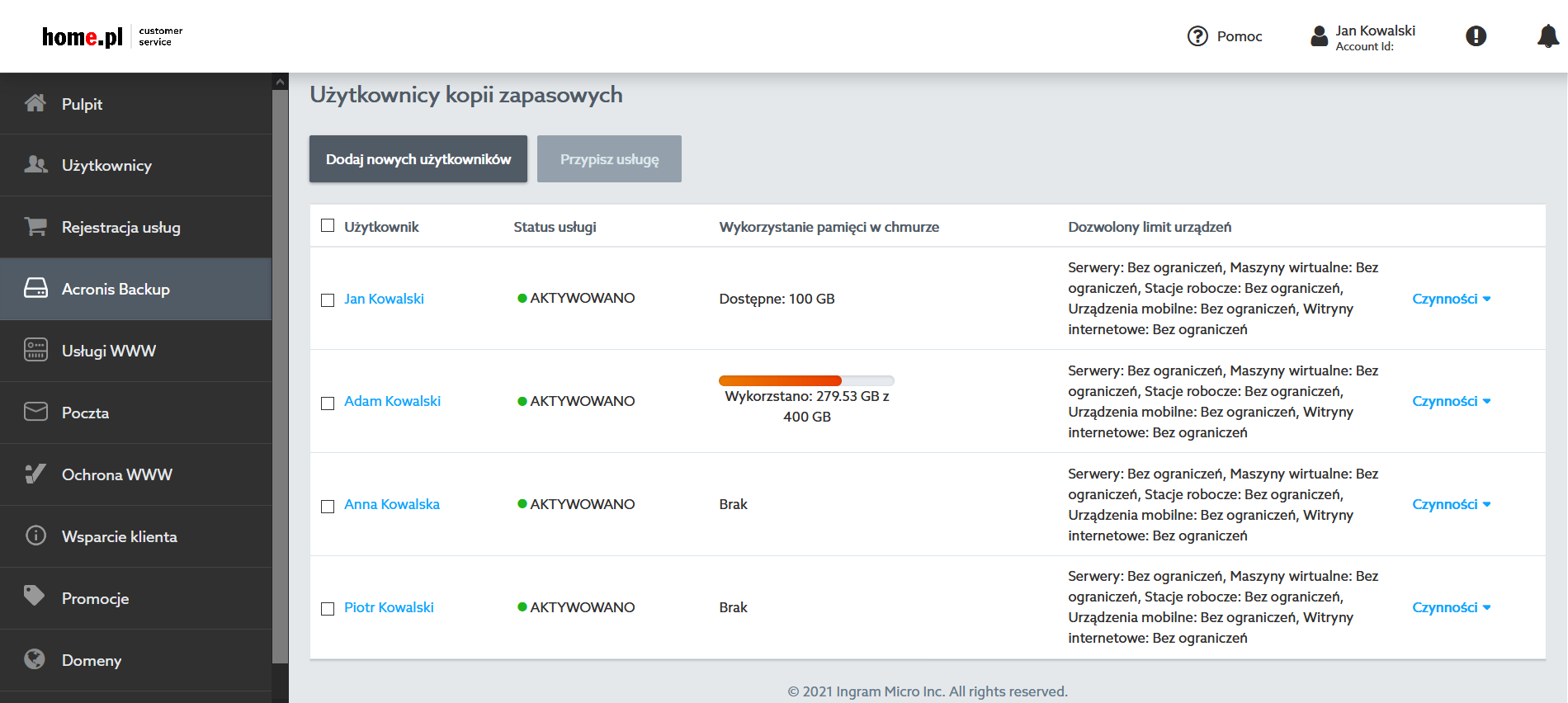Click Brak value in Piotr Kowalski row

tap(733, 607)
